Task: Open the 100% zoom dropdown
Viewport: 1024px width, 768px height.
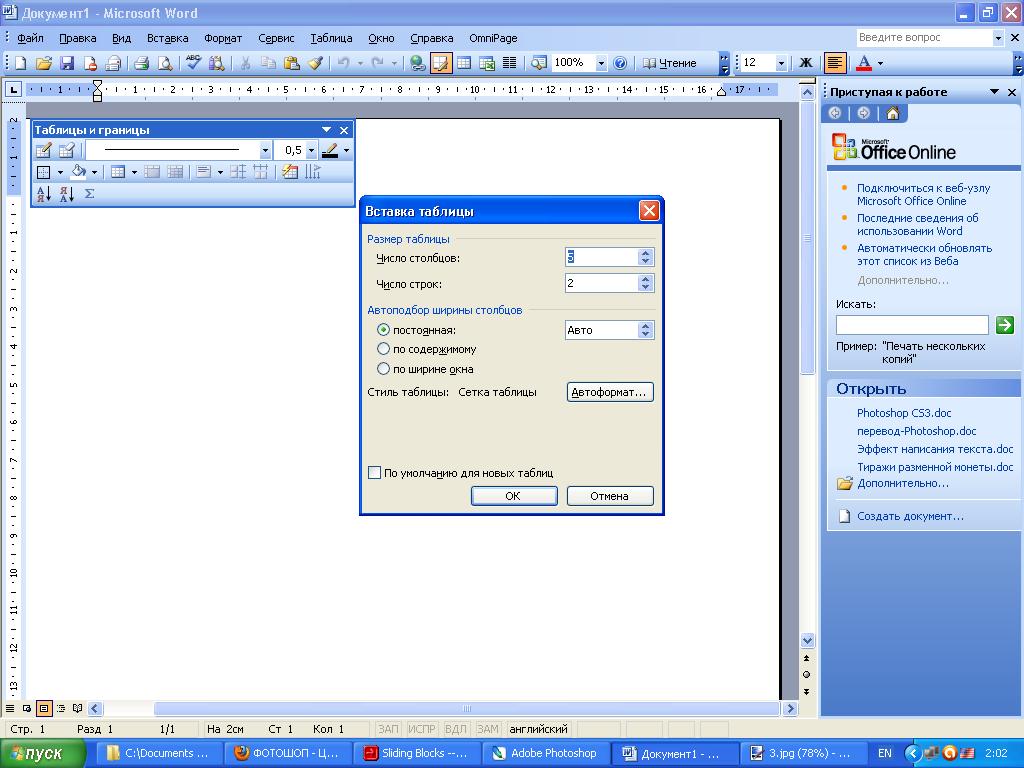Action: click(601, 63)
